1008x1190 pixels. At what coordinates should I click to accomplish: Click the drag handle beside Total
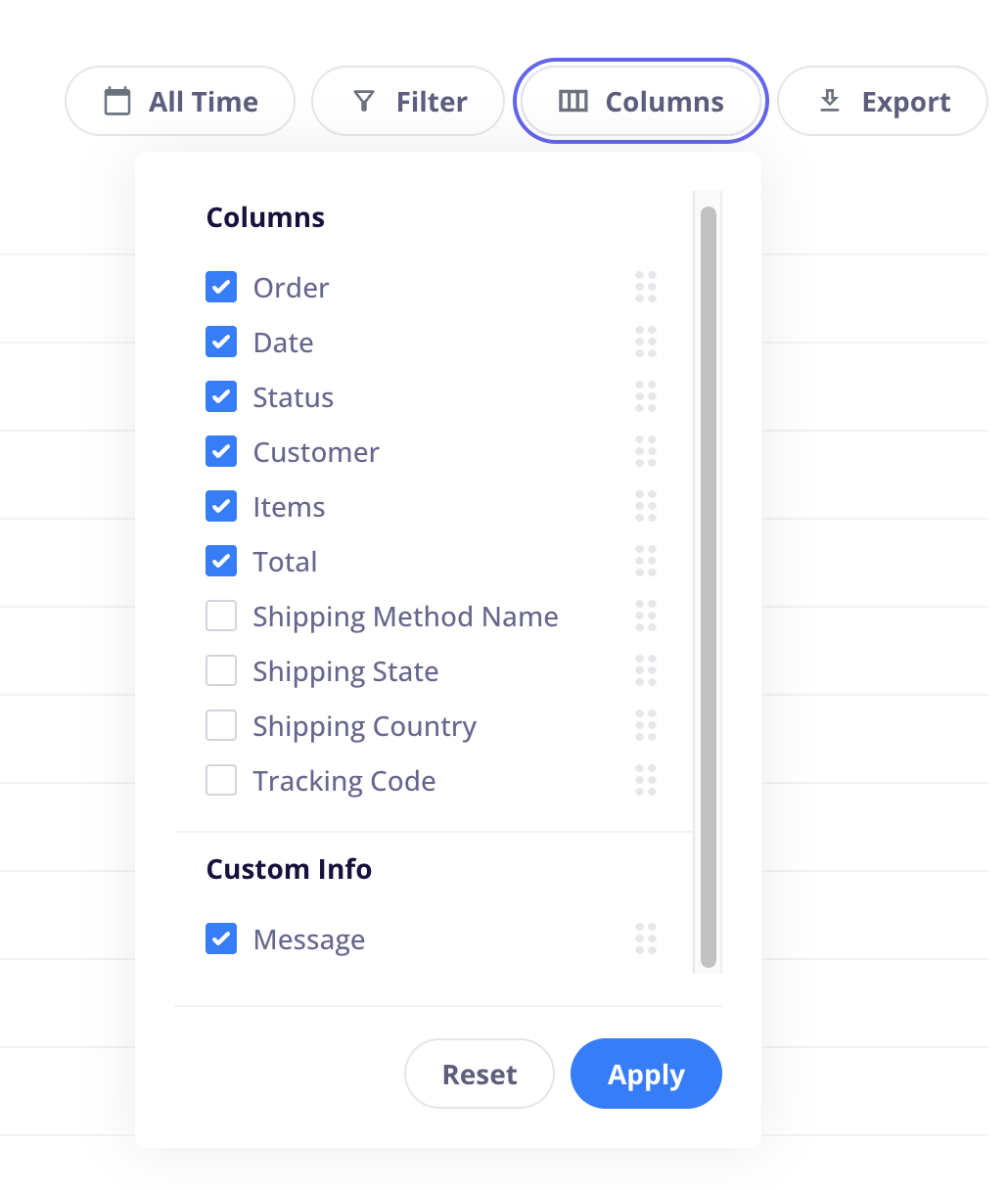click(646, 561)
